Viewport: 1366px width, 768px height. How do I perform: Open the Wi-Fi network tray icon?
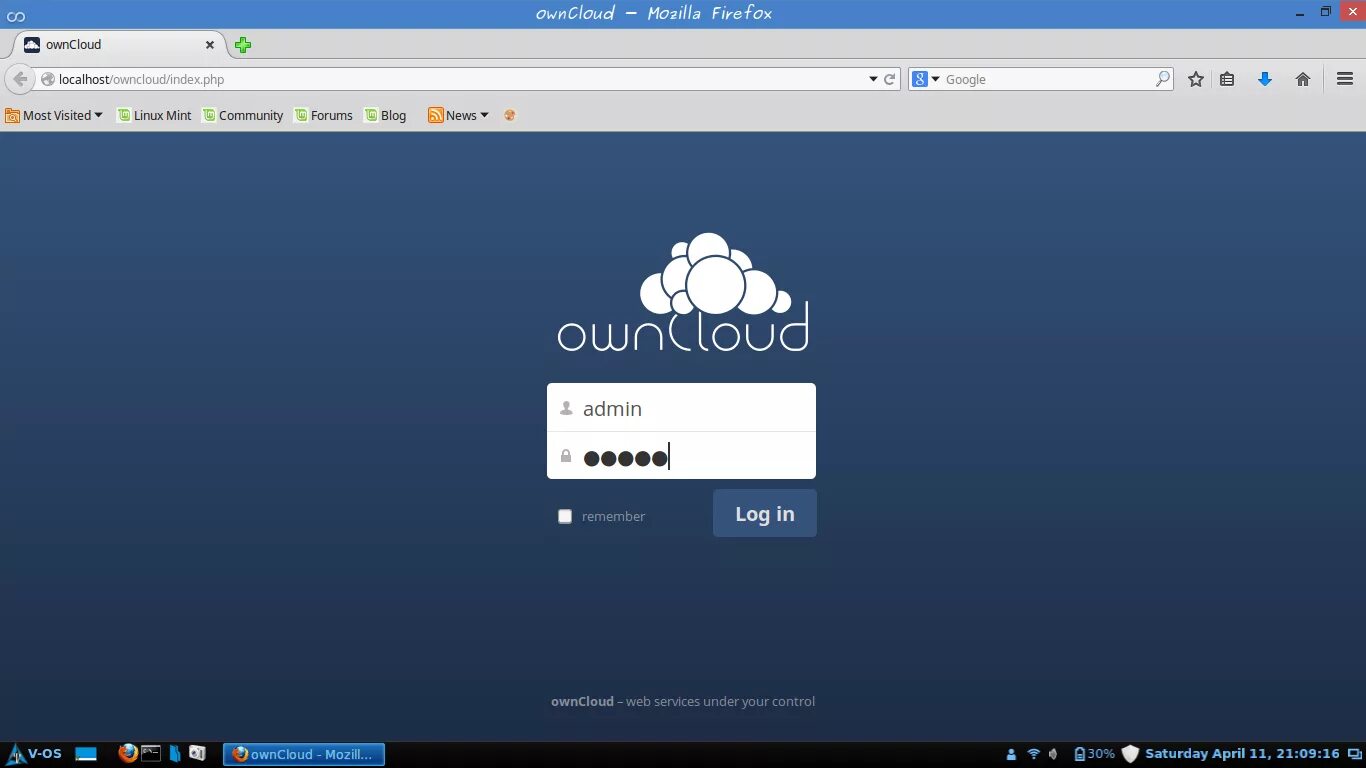pyautogui.click(x=1034, y=754)
